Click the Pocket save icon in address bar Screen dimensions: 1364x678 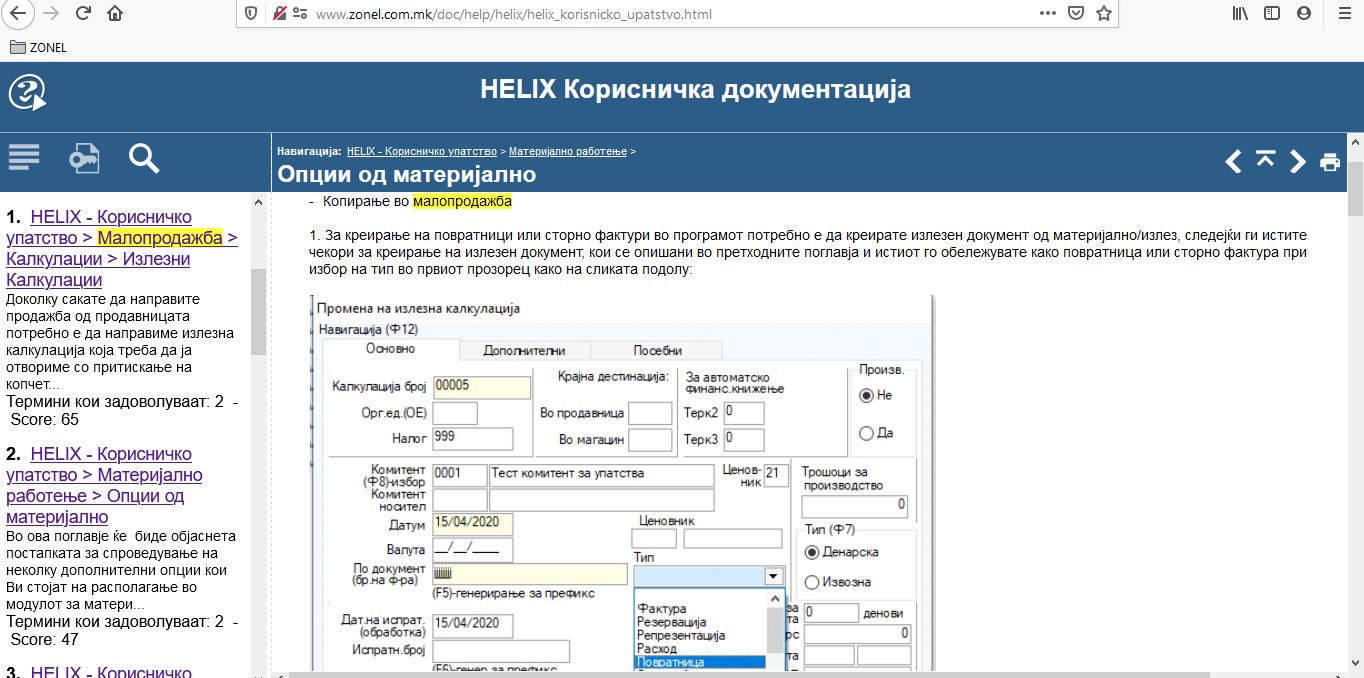pyautogui.click(x=1075, y=14)
